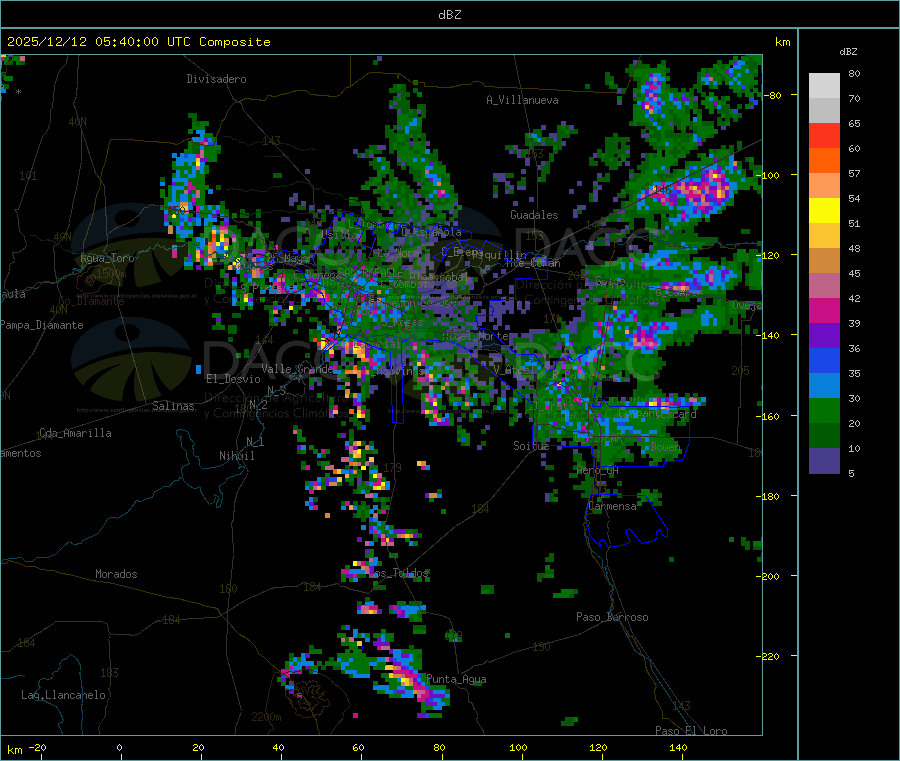Select the 5 value below the dBZ legend
The image size is (900, 761).
coord(851,473)
